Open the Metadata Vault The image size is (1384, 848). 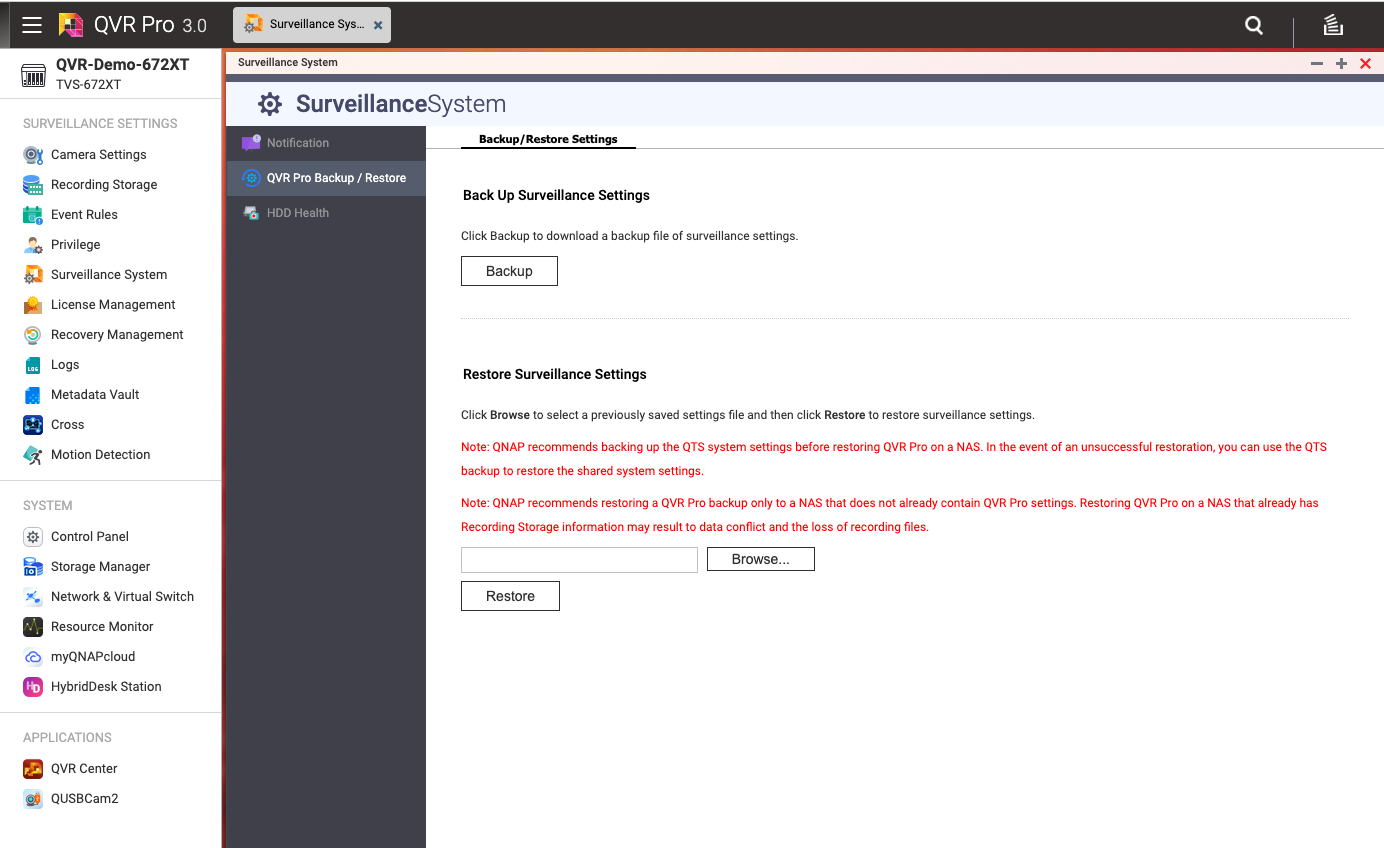click(x=96, y=394)
